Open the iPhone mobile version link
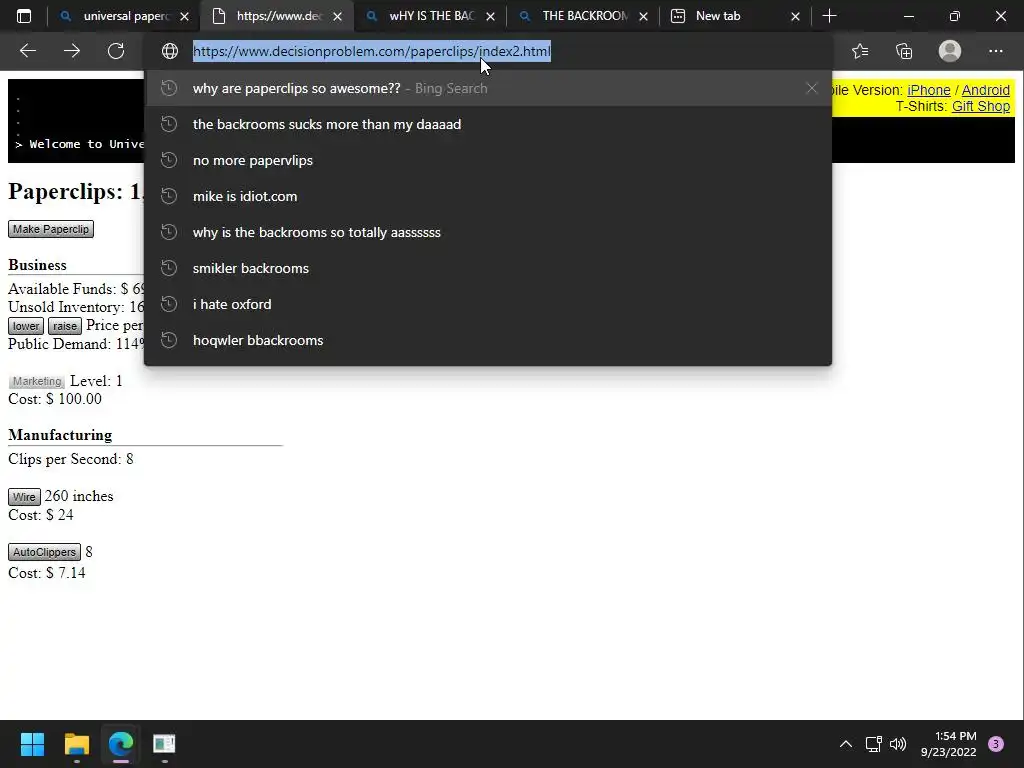1024x768 pixels. click(929, 90)
